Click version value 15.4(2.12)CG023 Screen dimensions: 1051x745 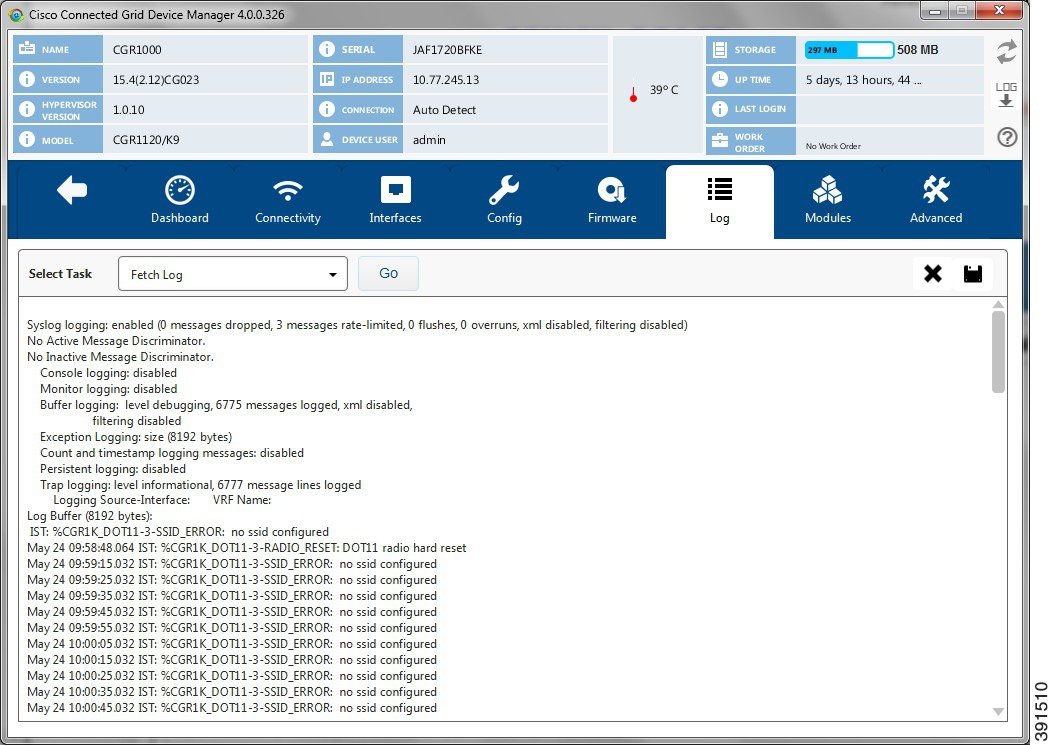pos(156,80)
